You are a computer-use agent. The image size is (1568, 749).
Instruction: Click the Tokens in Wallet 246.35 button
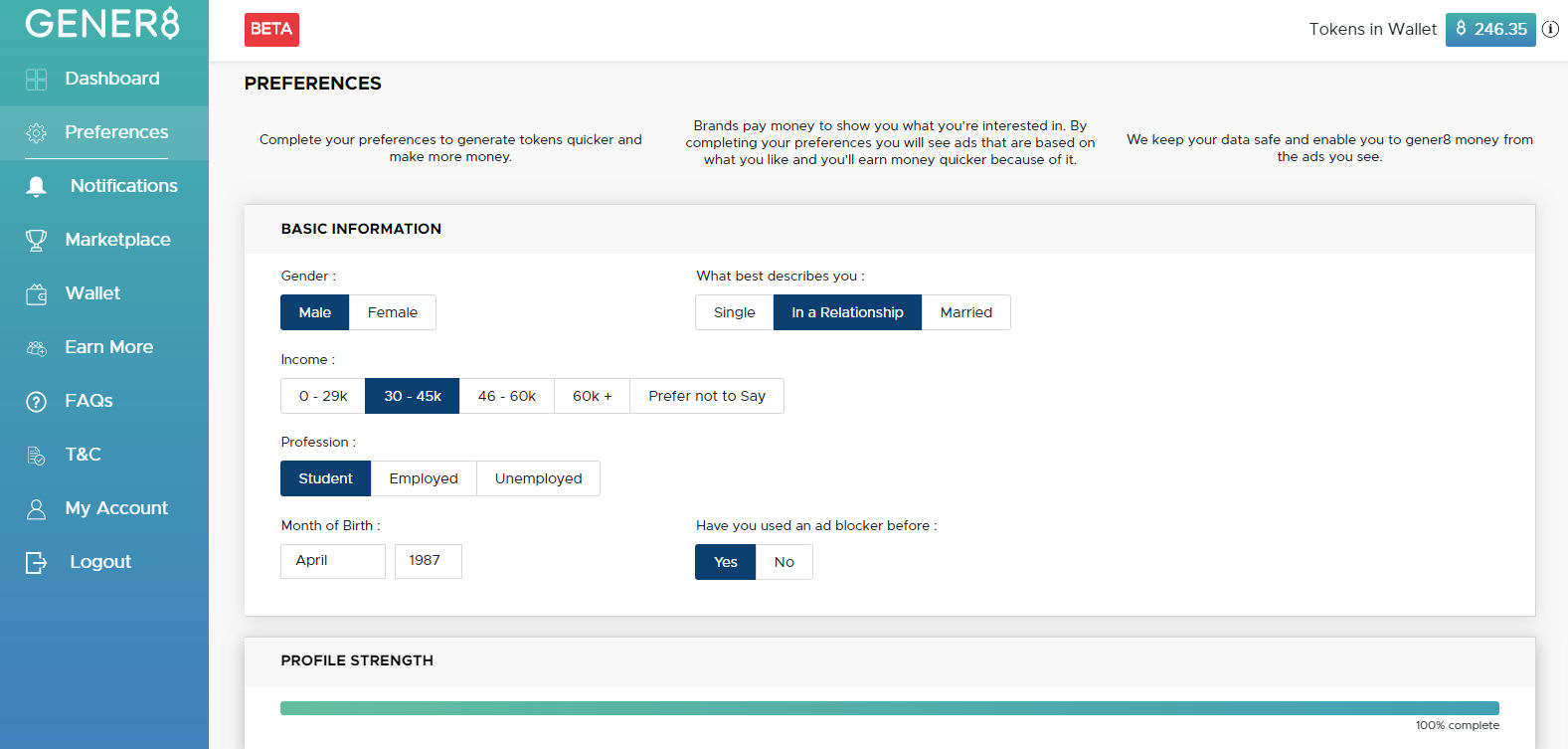point(1489,30)
